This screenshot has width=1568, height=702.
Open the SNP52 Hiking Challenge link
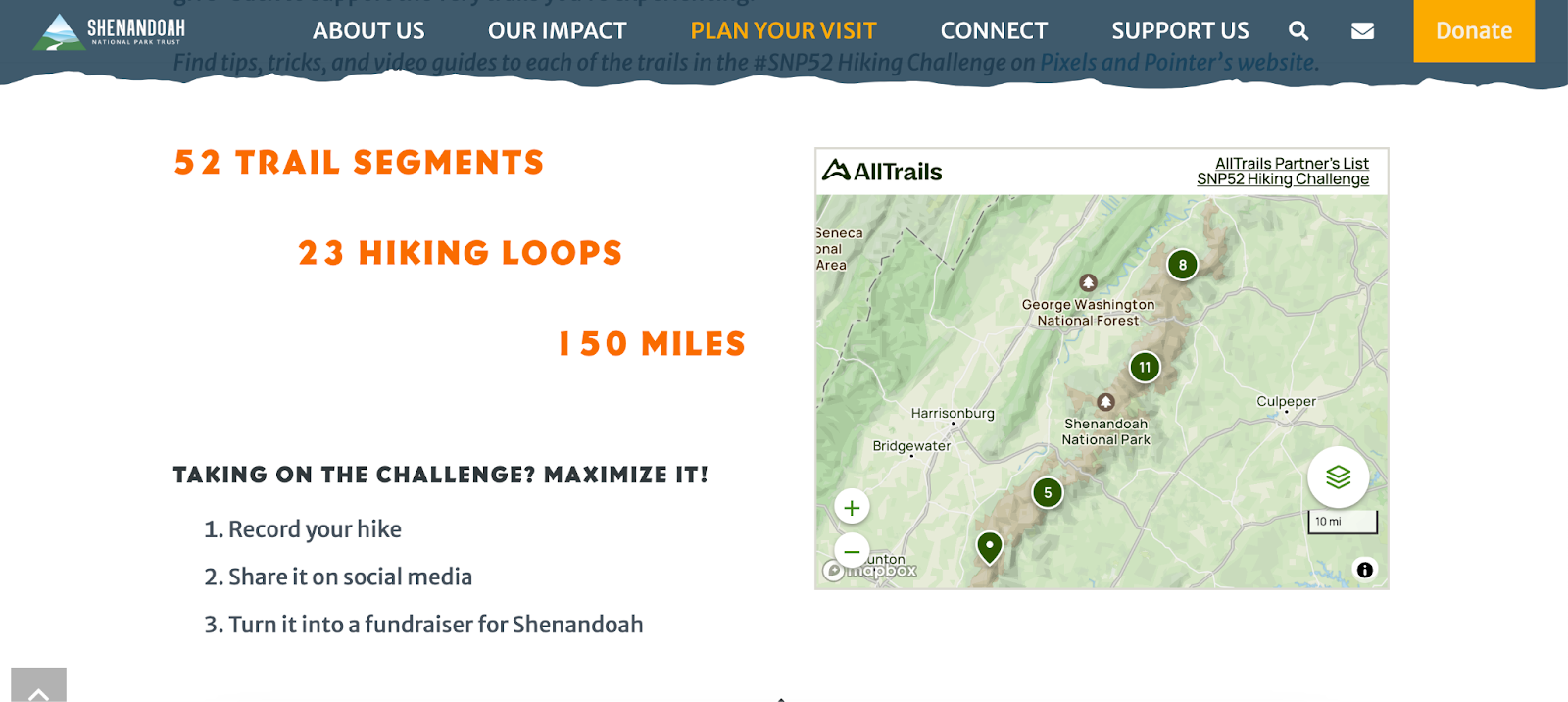(1282, 179)
